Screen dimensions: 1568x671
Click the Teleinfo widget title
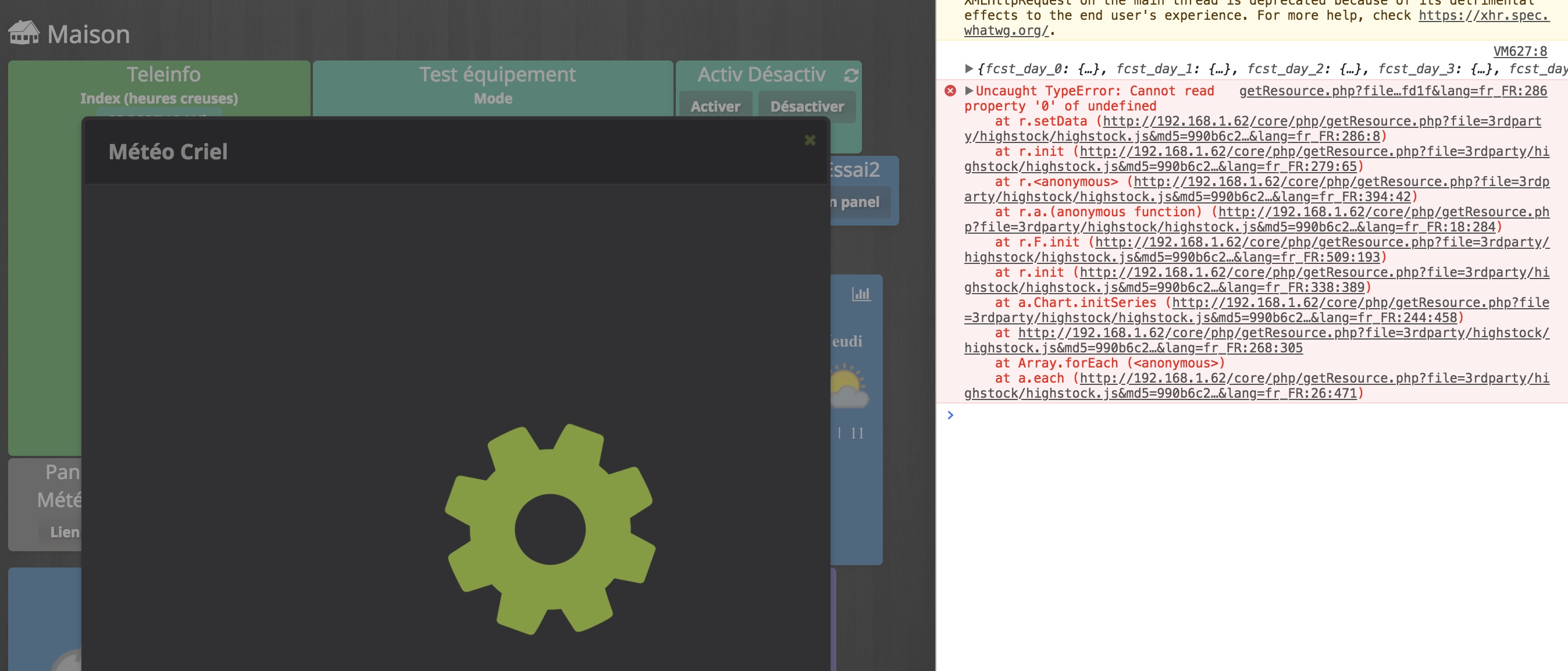point(163,74)
